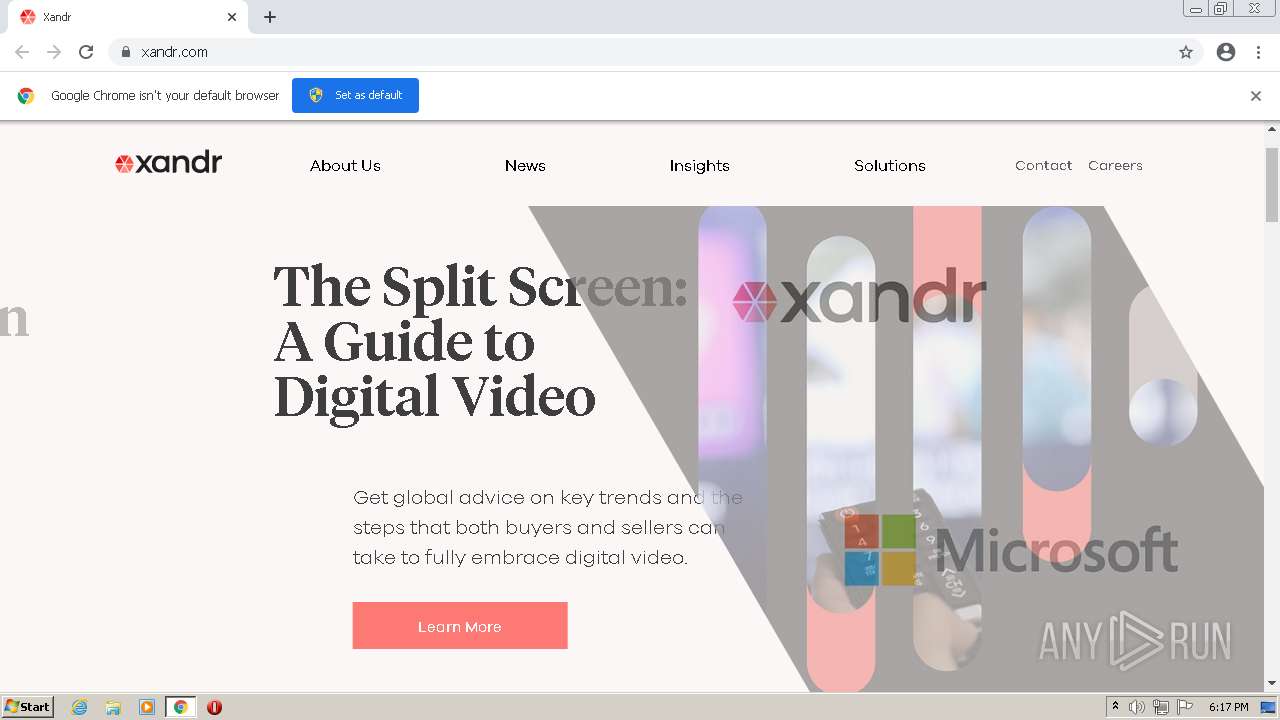Open the Windows Start menu

[x=28, y=707]
